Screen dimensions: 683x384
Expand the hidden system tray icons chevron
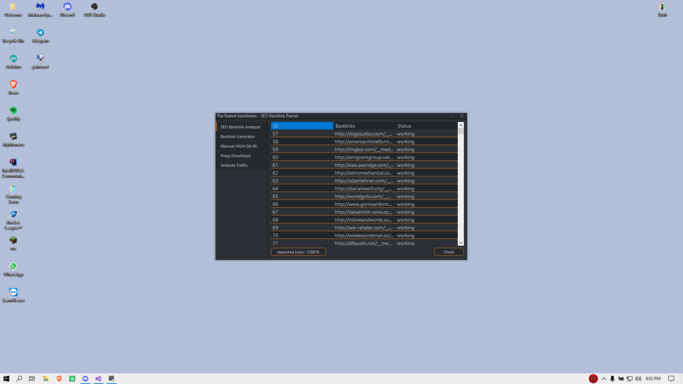tap(604, 379)
